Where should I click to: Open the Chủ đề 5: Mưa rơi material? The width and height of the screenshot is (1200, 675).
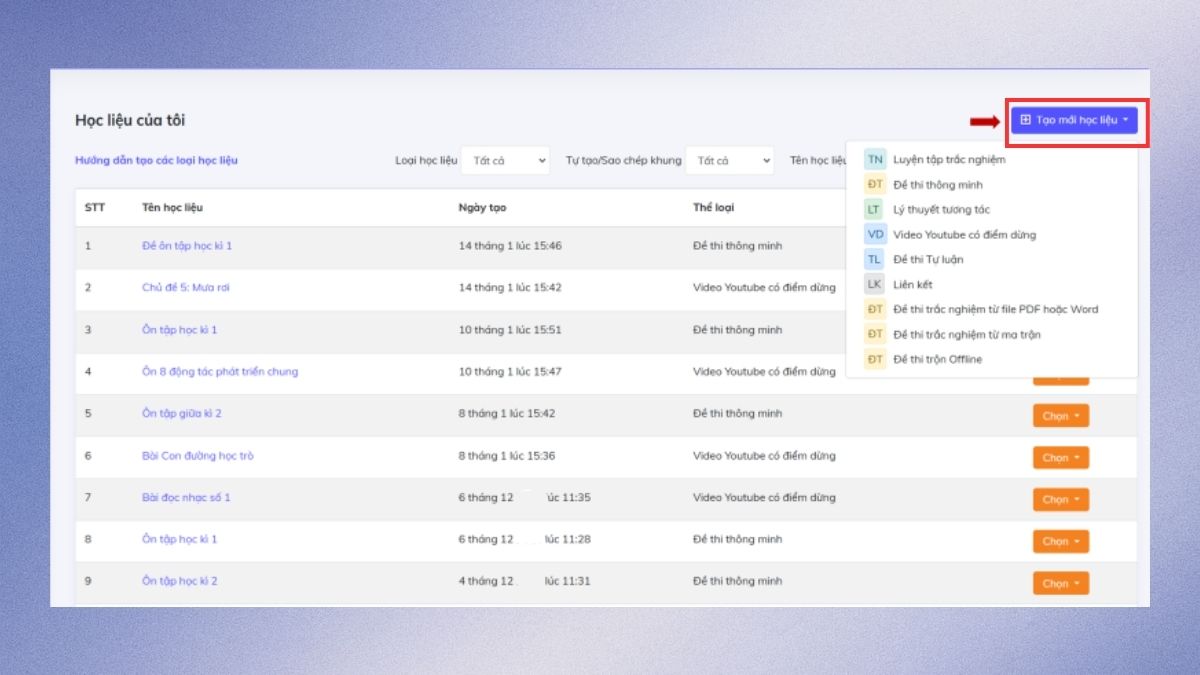[186, 287]
